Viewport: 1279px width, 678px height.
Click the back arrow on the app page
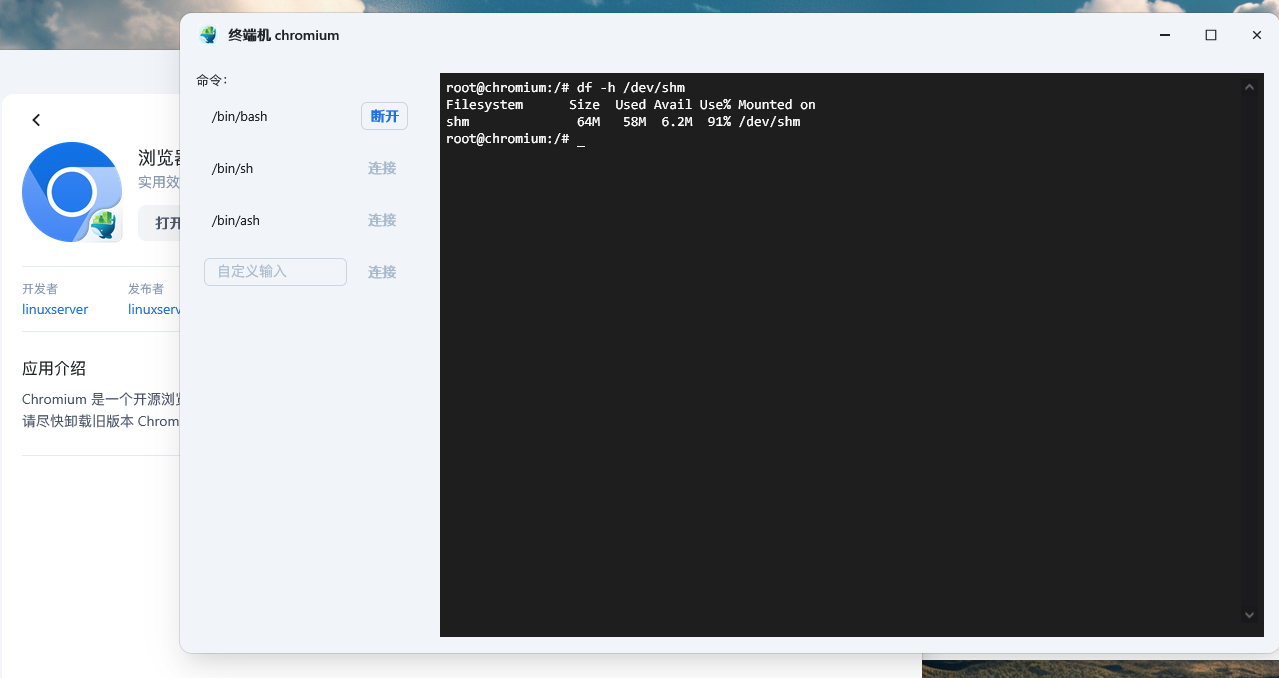coord(36,120)
